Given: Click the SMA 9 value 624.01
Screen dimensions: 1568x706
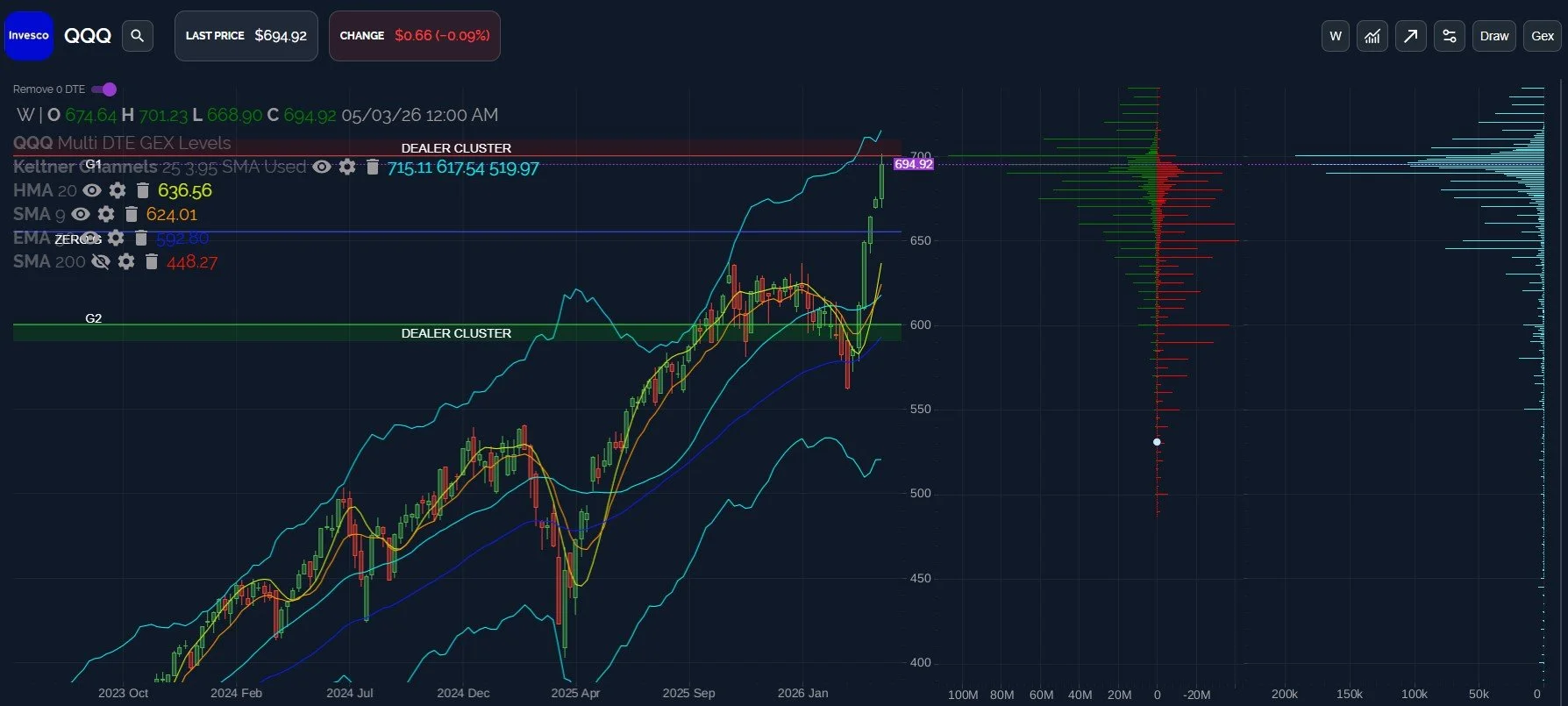Looking at the screenshot, I should (x=172, y=214).
